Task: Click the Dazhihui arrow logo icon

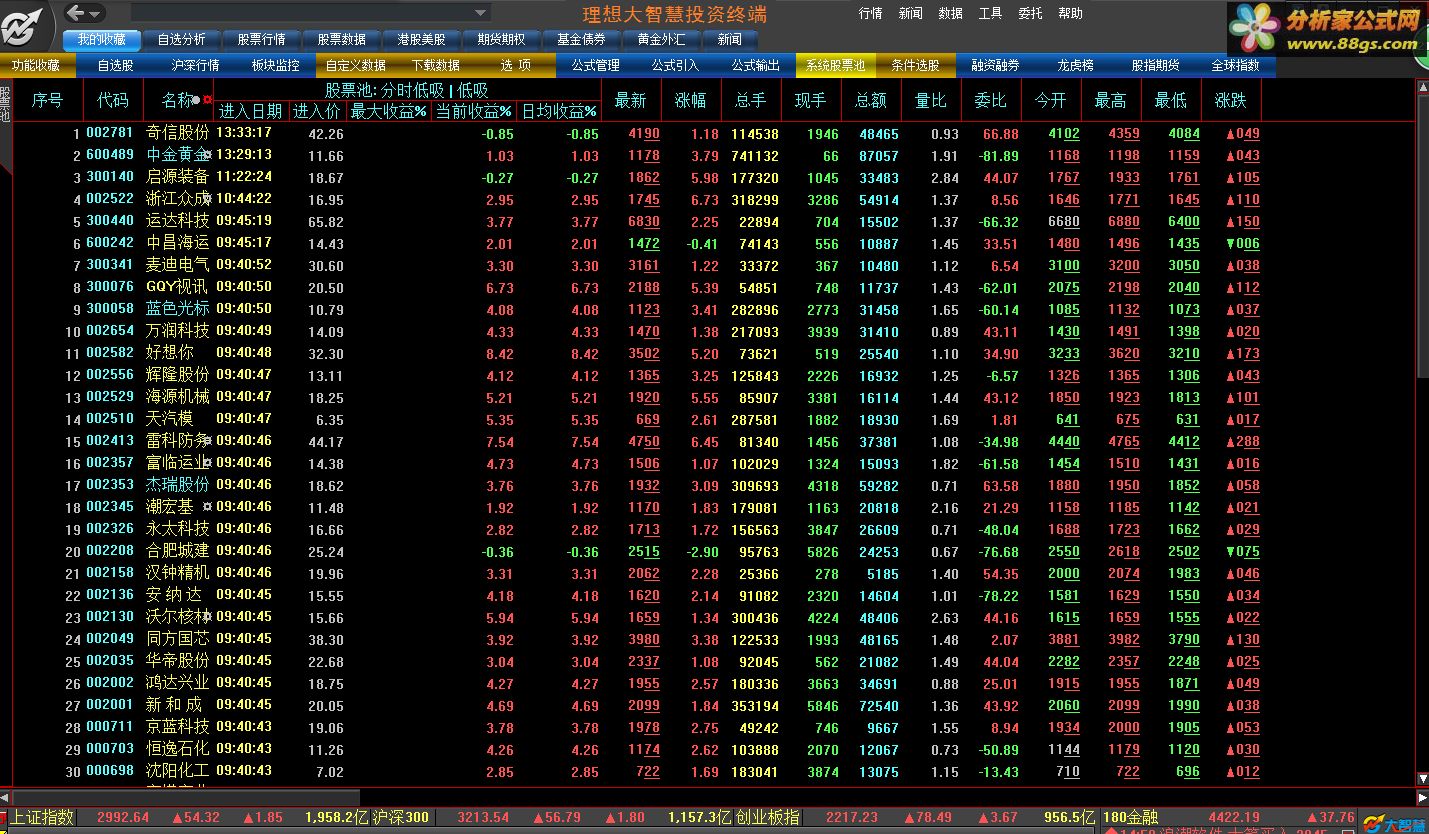Action: coord(24,26)
